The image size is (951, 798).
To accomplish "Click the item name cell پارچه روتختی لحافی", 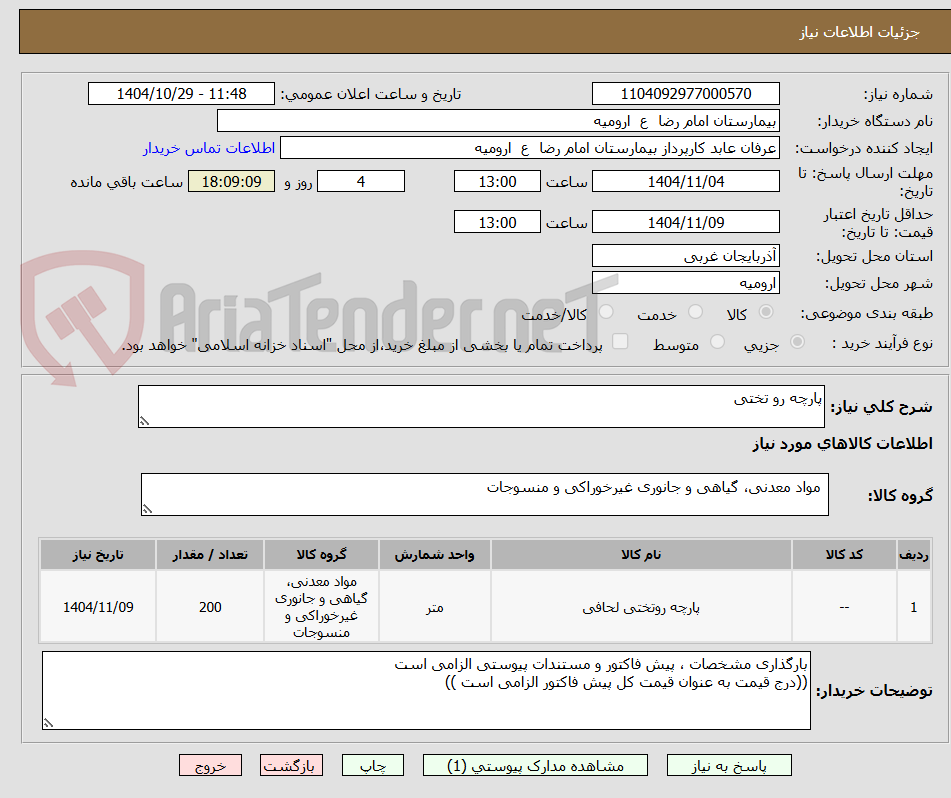I will [641, 606].
